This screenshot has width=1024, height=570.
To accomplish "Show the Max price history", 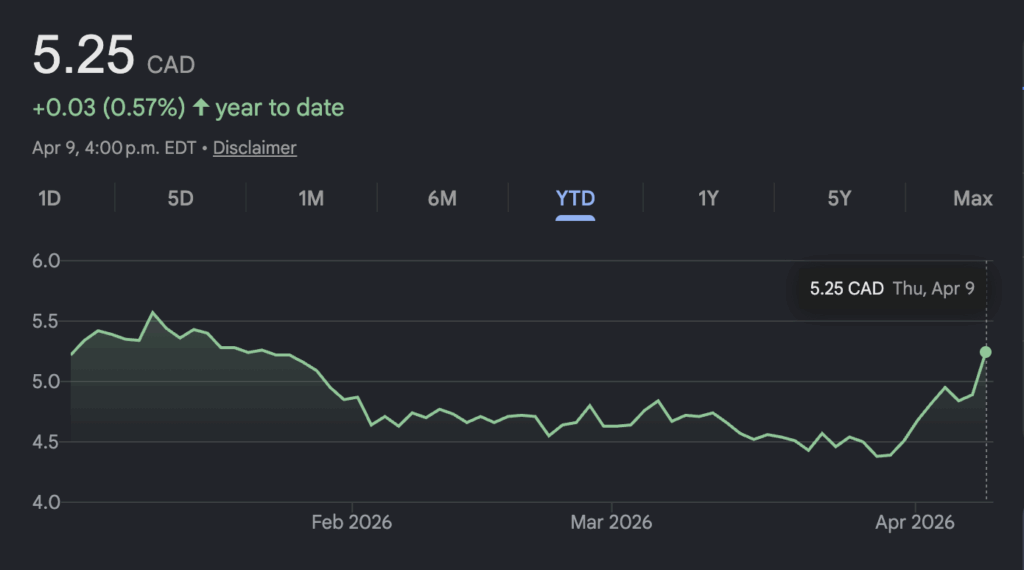I will pos(972,198).
